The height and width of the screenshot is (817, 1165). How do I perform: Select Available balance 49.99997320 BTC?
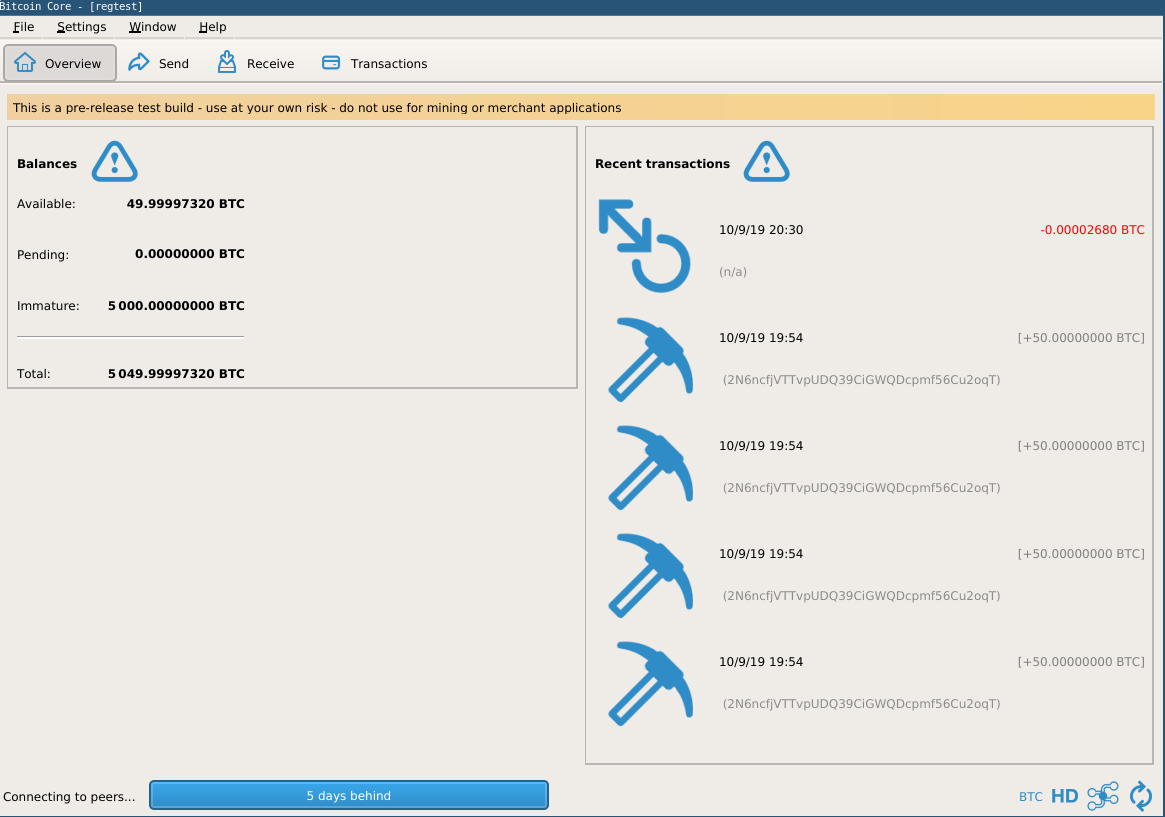[186, 204]
